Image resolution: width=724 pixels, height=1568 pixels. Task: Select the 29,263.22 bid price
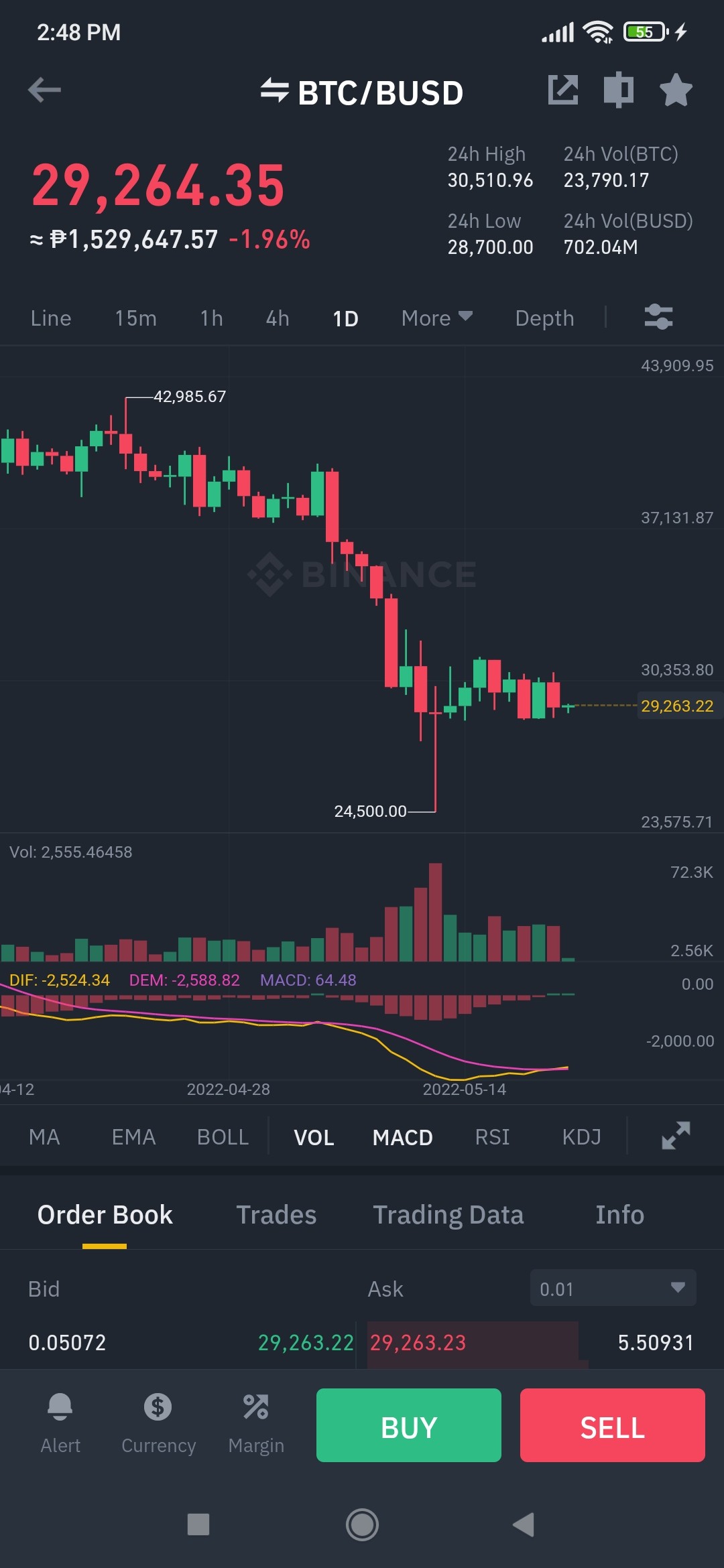(306, 1342)
